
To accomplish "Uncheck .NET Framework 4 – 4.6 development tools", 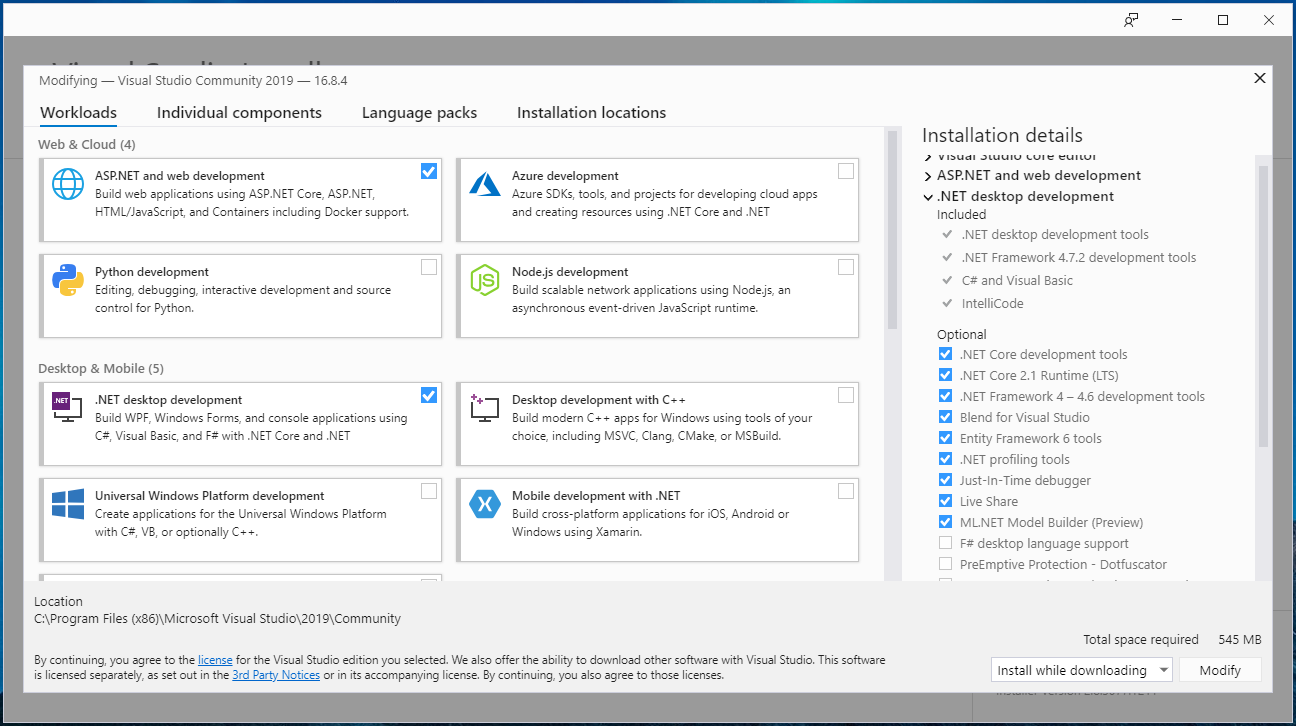I will coord(945,396).
